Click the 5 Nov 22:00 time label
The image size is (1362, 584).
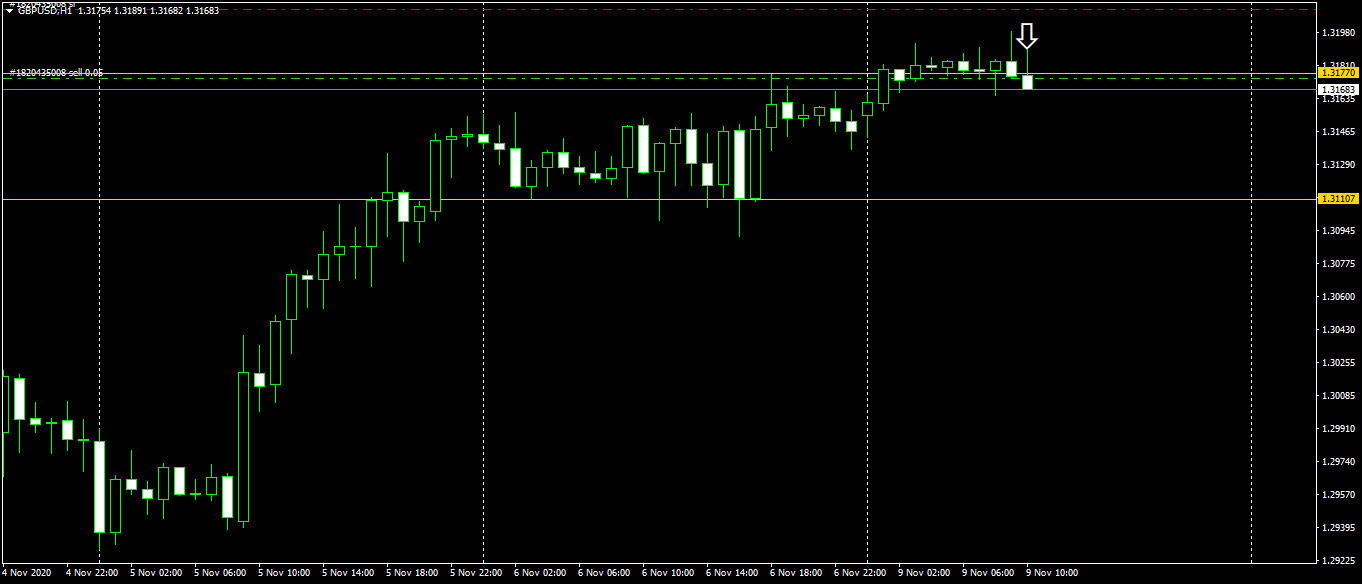coord(476,573)
